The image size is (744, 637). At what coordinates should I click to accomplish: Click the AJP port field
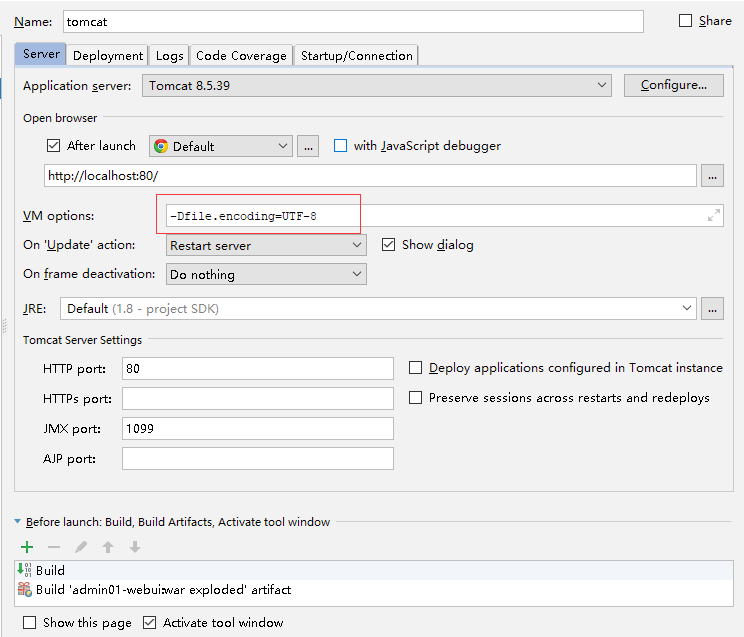[x=258, y=459]
